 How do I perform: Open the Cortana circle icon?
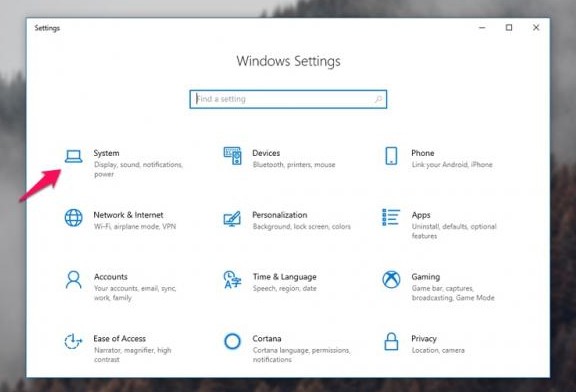233,341
